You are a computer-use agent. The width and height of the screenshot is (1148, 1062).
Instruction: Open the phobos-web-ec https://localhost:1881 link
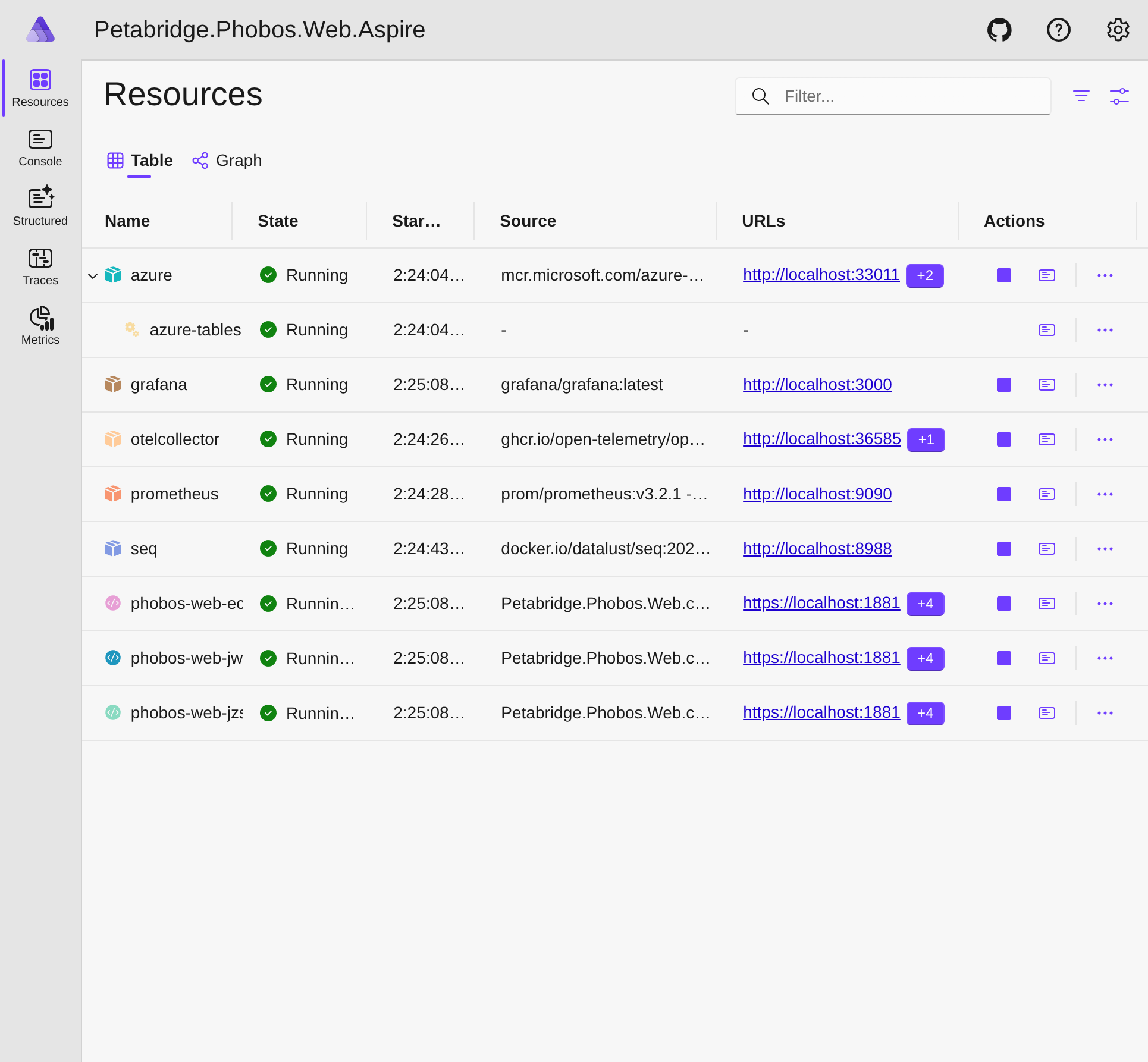click(x=821, y=603)
